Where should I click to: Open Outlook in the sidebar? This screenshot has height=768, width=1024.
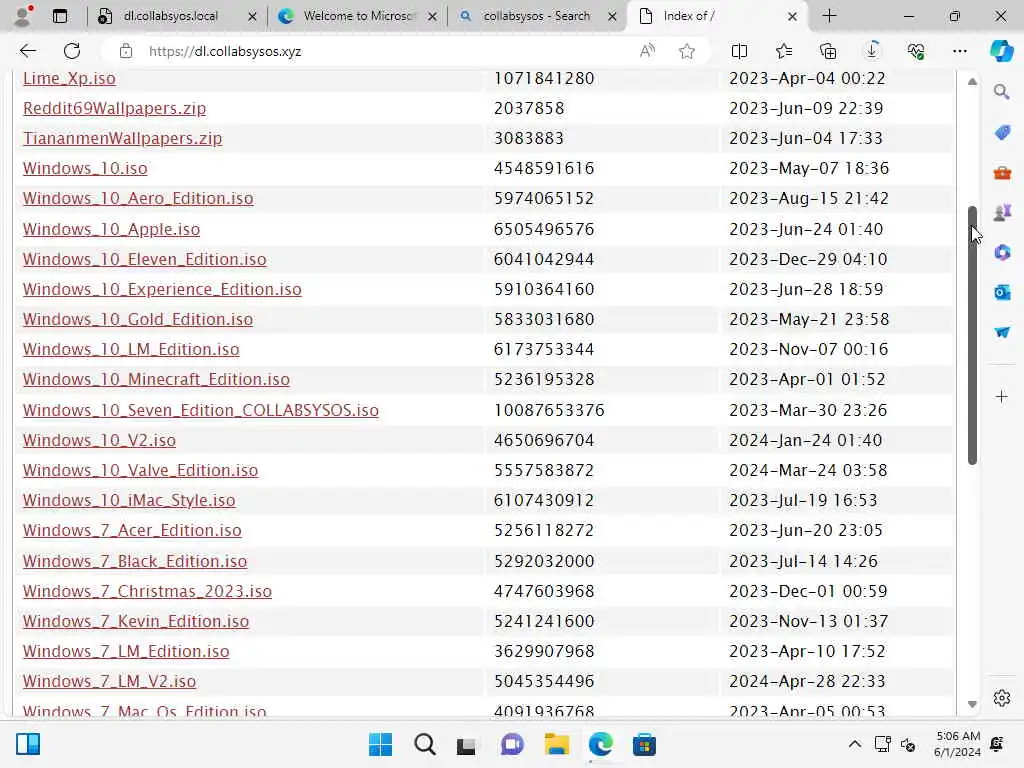tap(1002, 292)
